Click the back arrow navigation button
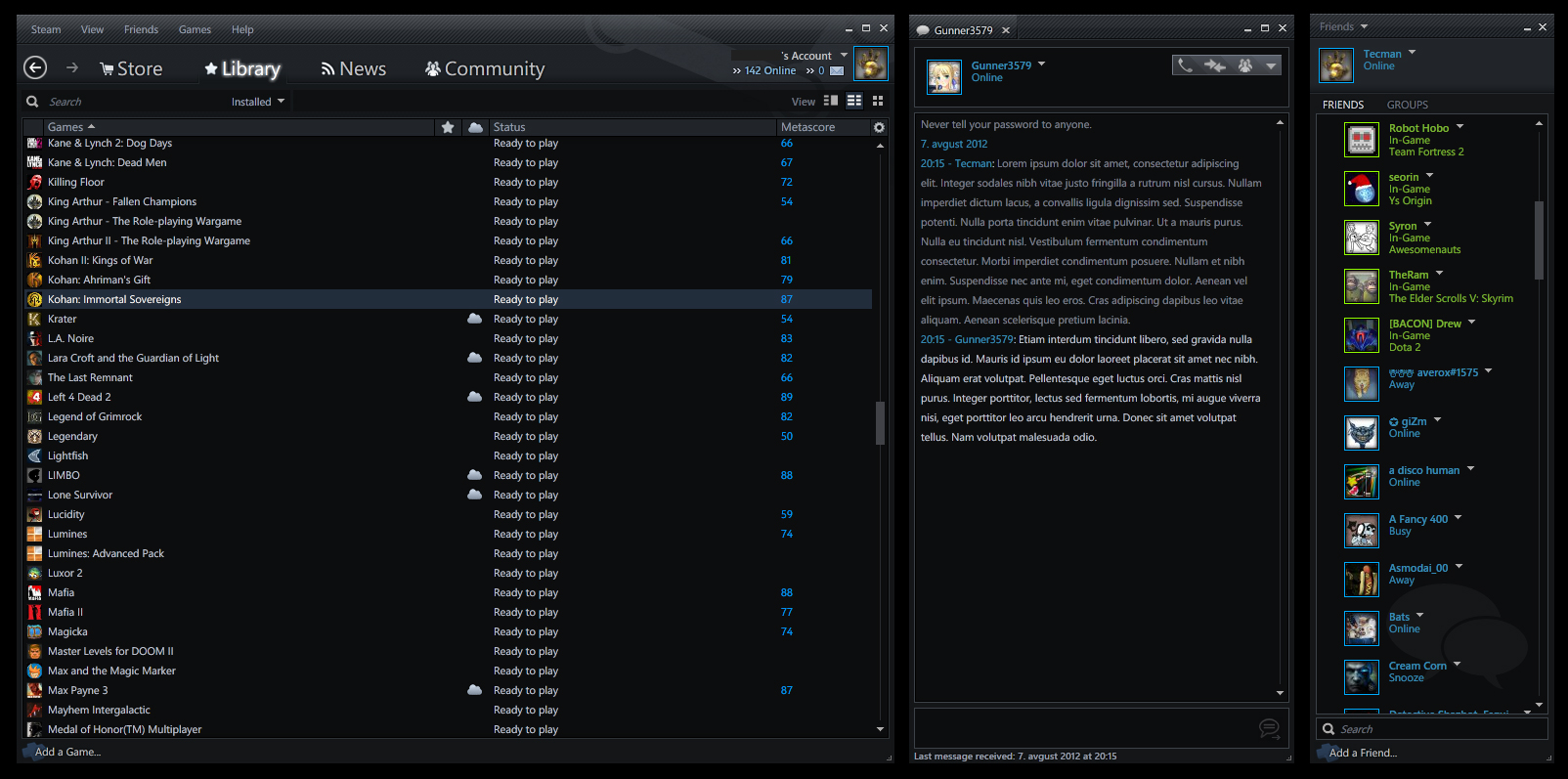The width and height of the screenshot is (1568, 779). (35, 67)
